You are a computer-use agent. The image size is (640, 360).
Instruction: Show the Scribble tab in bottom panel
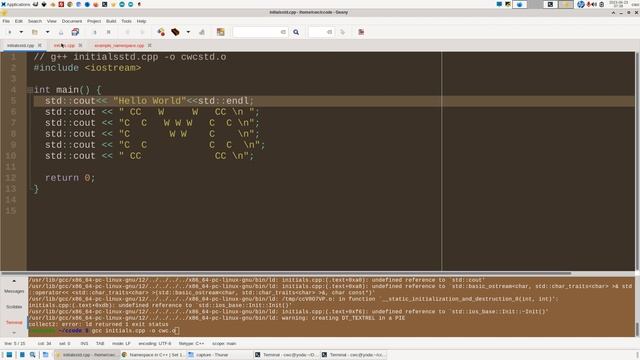[14, 307]
